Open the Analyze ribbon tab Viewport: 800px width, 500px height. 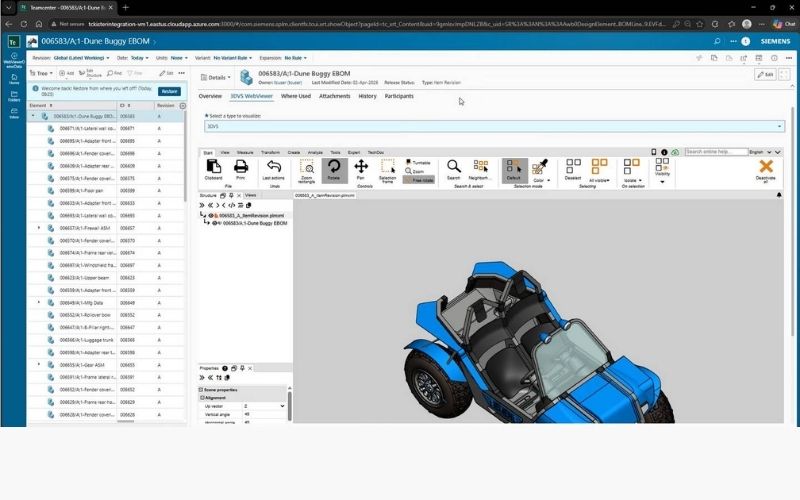click(x=315, y=153)
